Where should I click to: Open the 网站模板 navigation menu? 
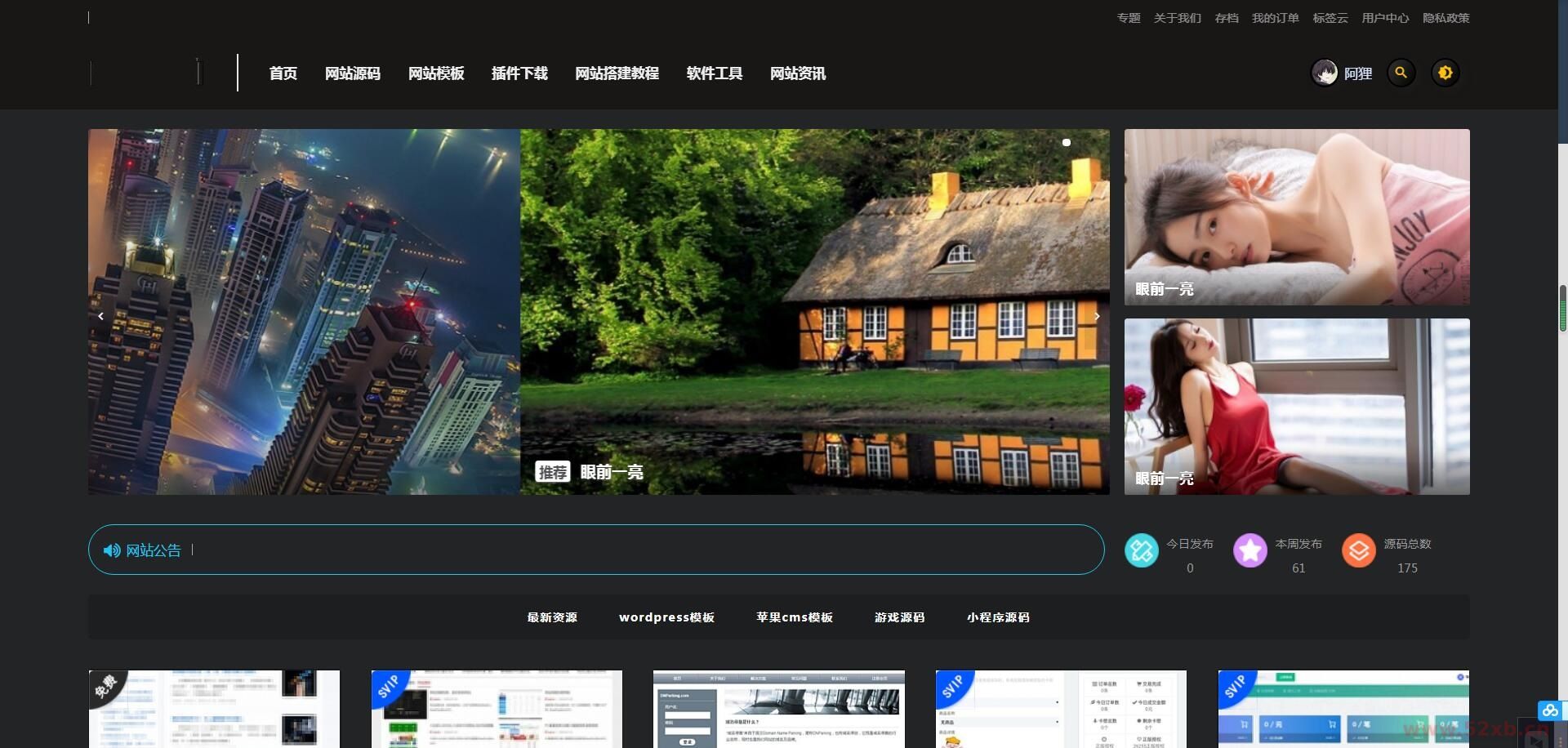[436, 73]
